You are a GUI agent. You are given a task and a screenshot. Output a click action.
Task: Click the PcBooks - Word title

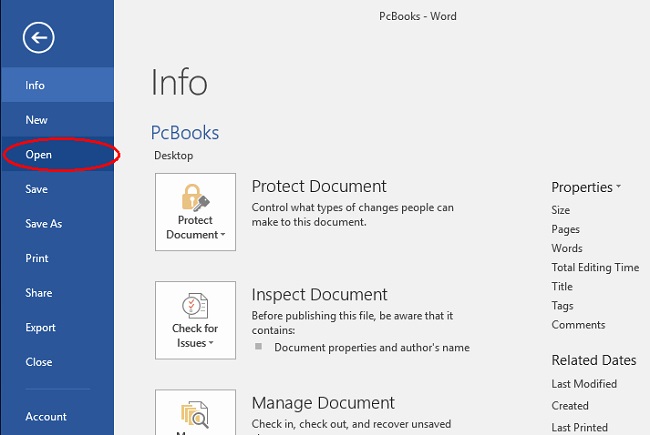(418, 16)
